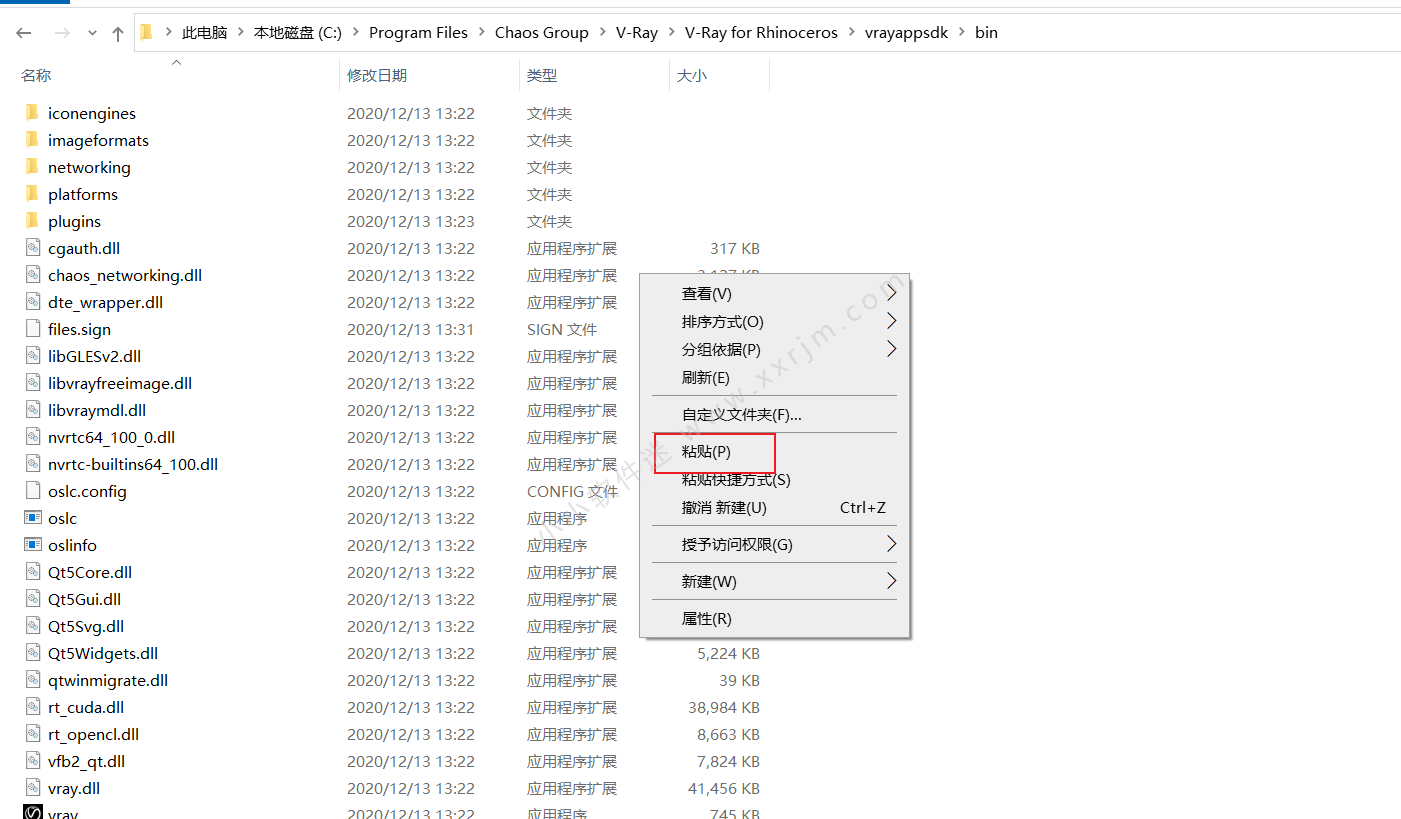Select the files.sign file icon
This screenshot has width=1401, height=819.
(x=32, y=329)
